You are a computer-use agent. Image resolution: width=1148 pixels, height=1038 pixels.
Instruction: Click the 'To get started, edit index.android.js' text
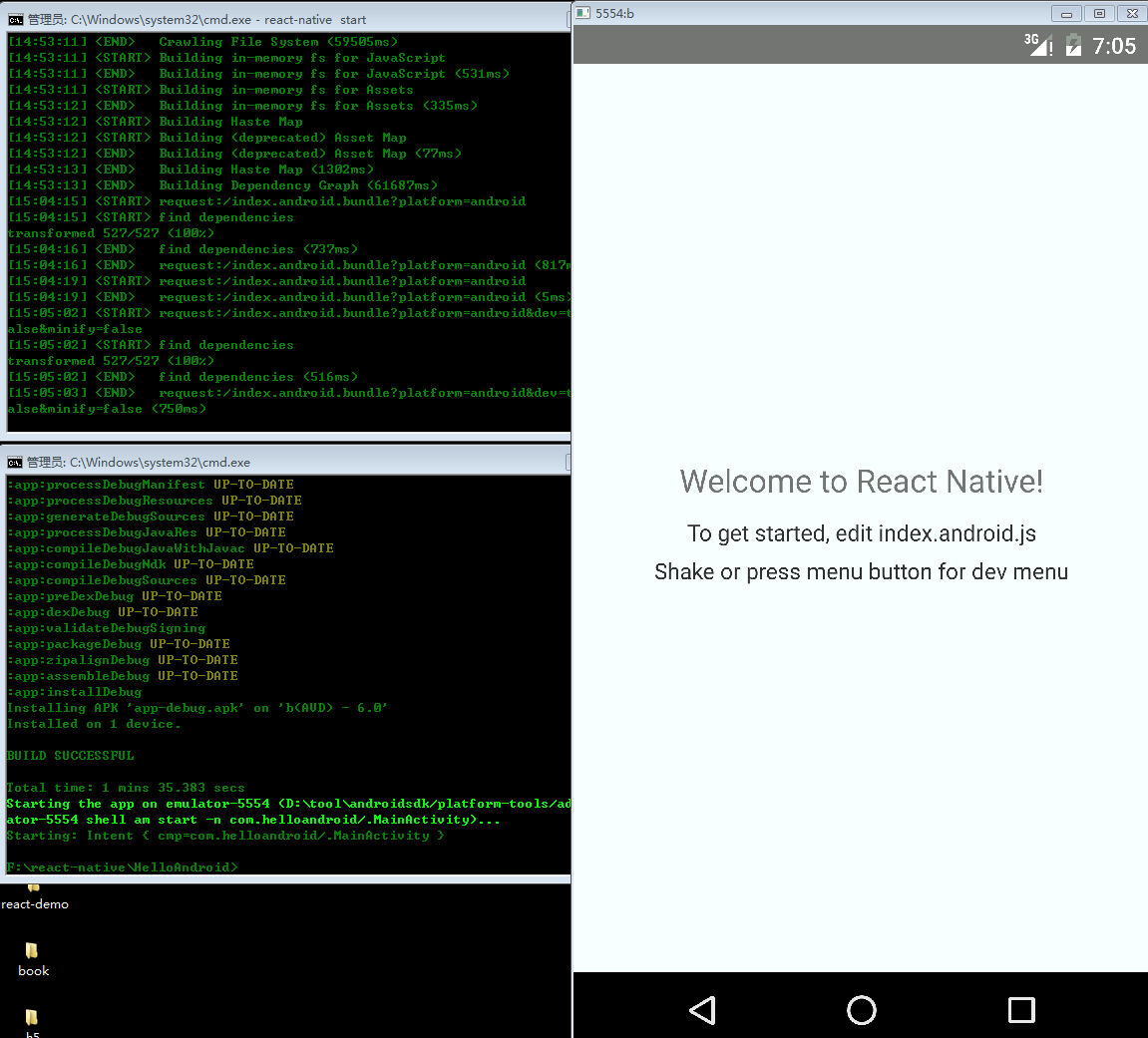pos(861,533)
